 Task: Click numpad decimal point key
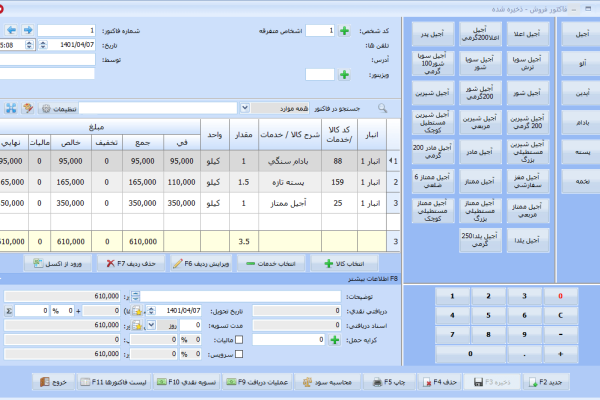[x=524, y=354]
